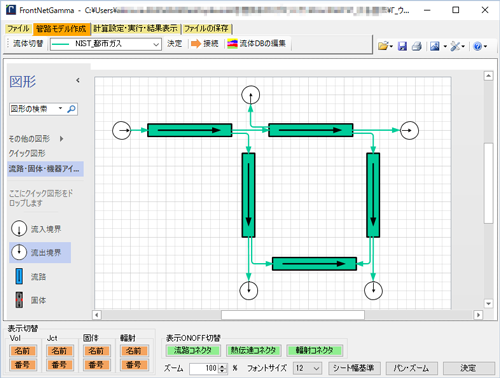The width and height of the screenshot is (500, 378).
Task: Click the 接続 orange arrow icon
Action: coord(196,44)
